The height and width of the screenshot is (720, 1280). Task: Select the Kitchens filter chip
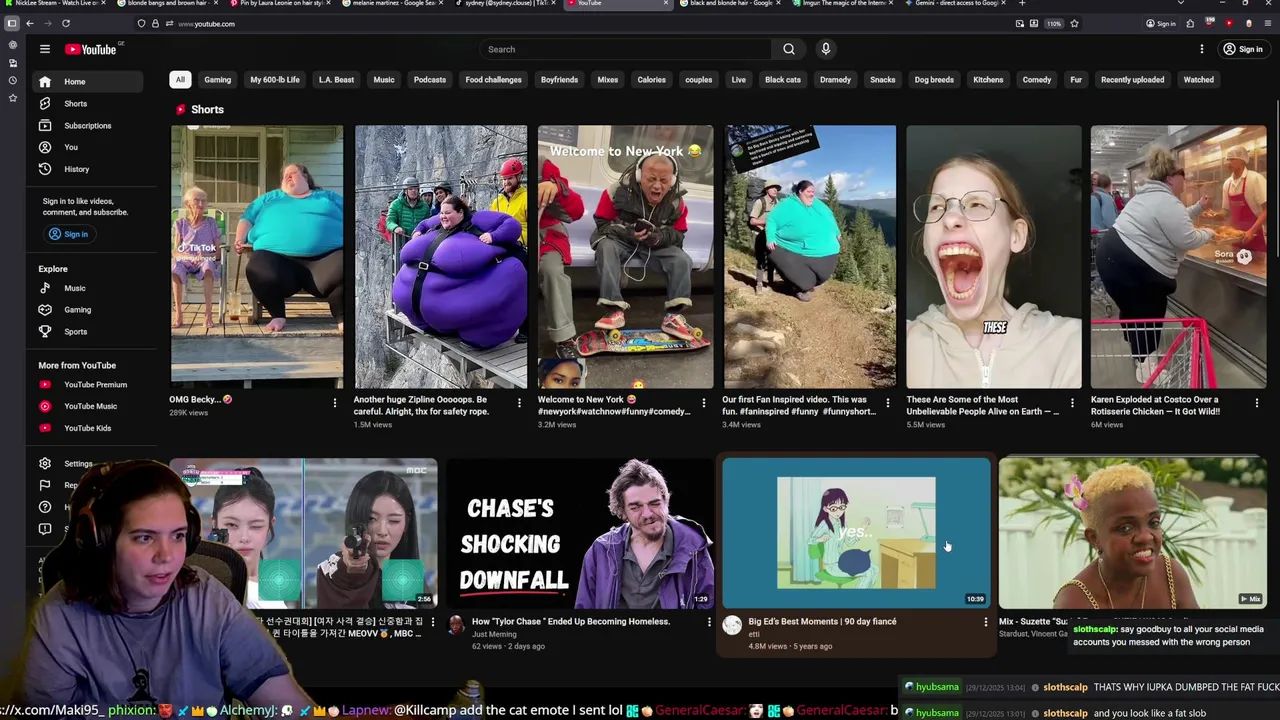pyautogui.click(x=988, y=80)
